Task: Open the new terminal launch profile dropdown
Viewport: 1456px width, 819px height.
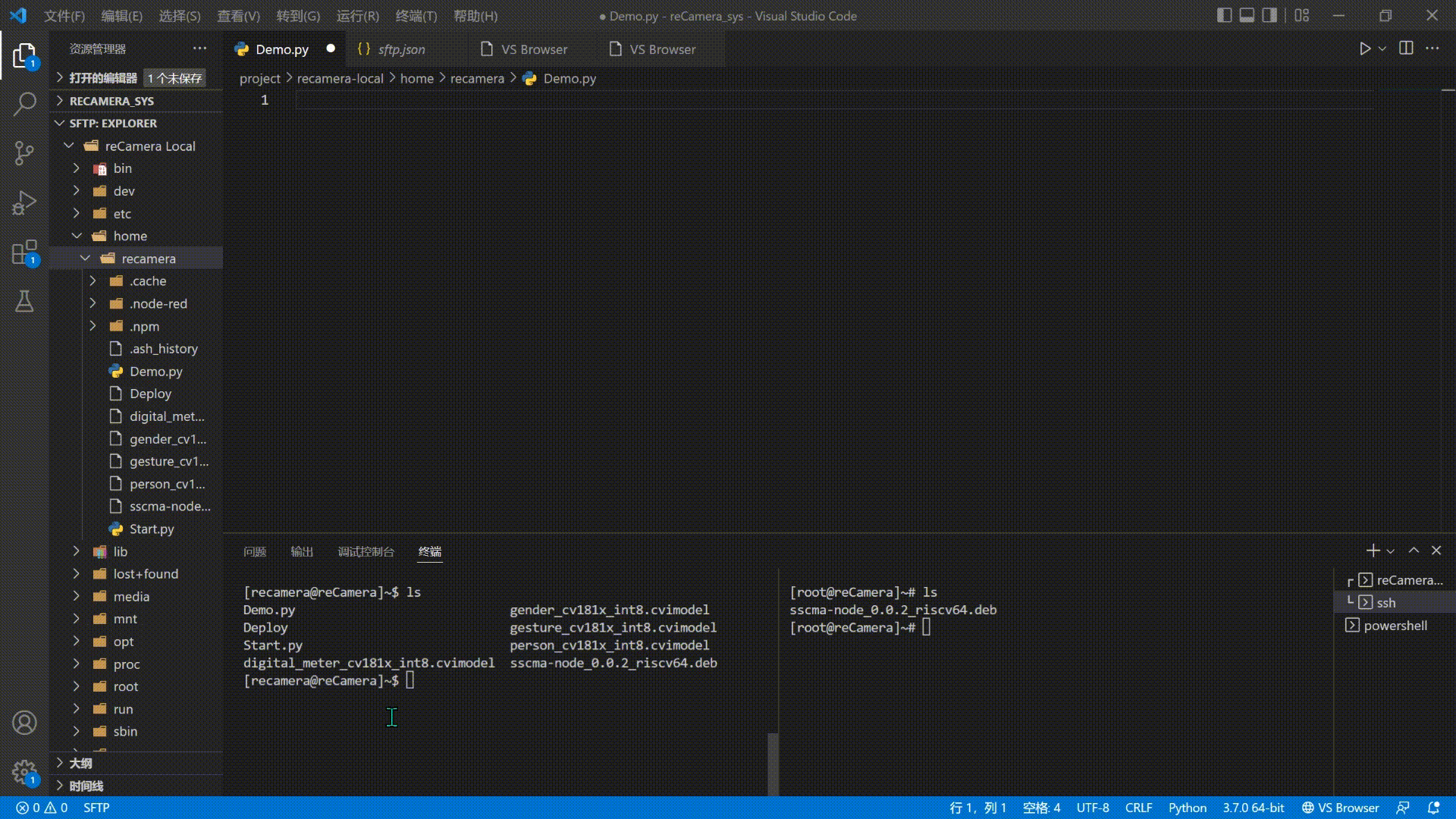Action: [1391, 551]
